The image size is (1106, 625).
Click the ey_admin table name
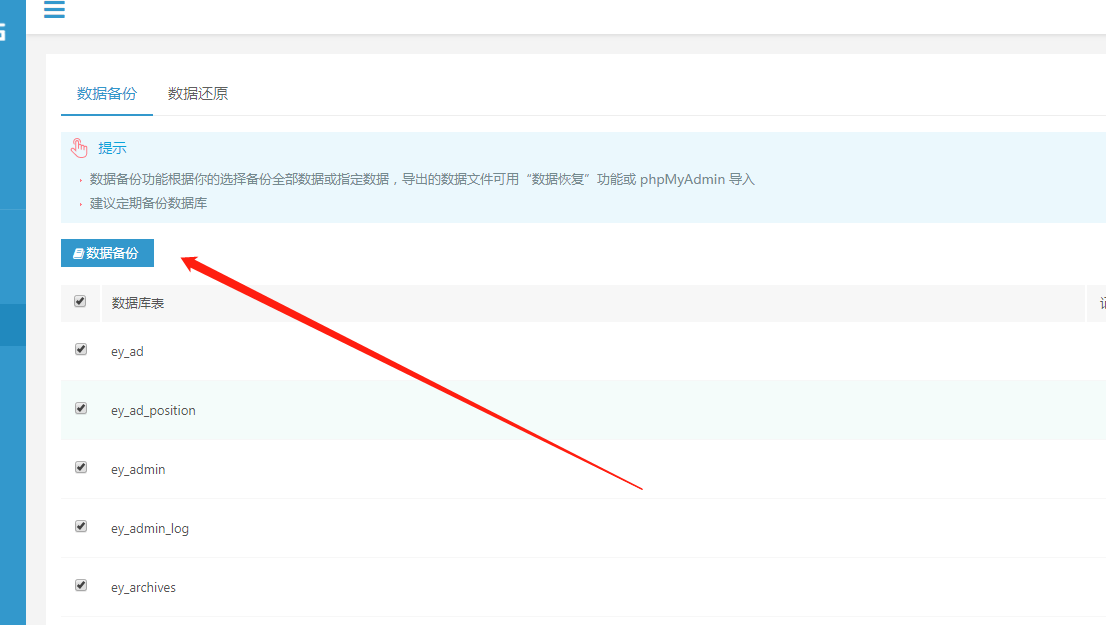(138, 470)
